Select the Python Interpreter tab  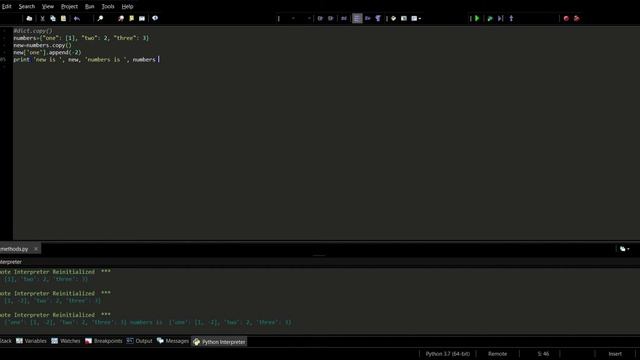(219, 342)
